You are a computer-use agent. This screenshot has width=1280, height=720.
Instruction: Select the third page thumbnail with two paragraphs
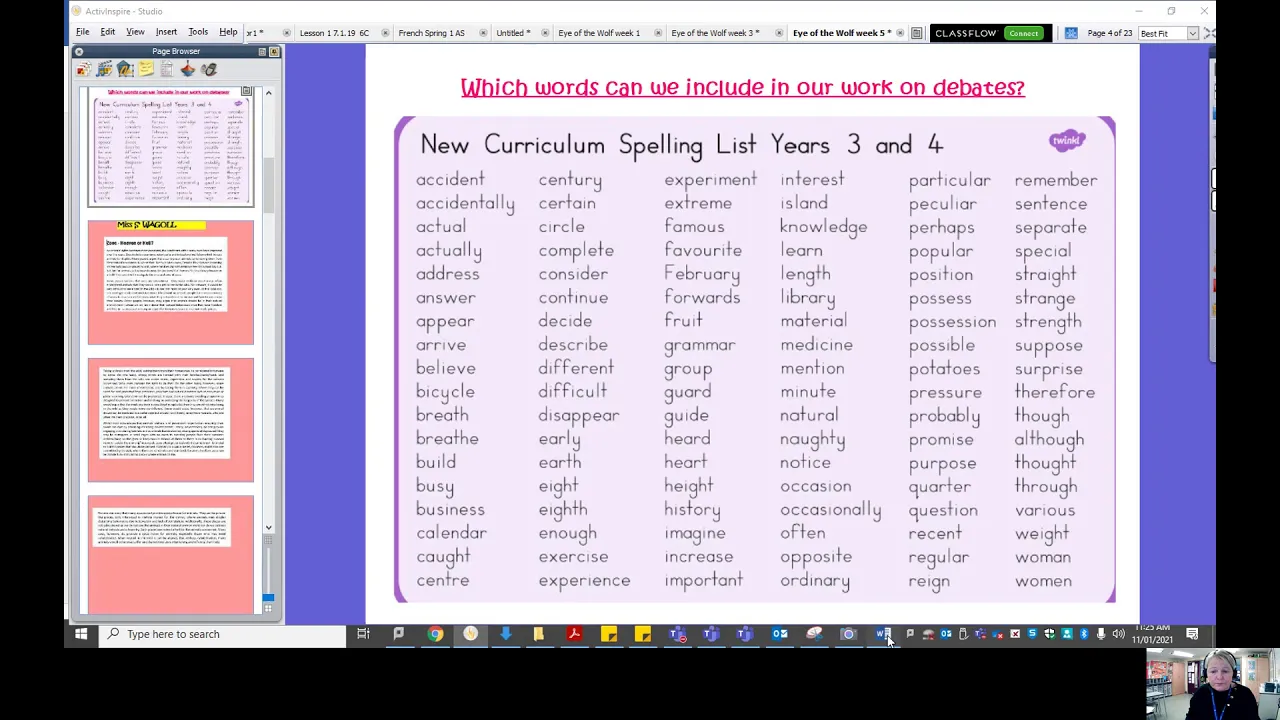(x=171, y=420)
